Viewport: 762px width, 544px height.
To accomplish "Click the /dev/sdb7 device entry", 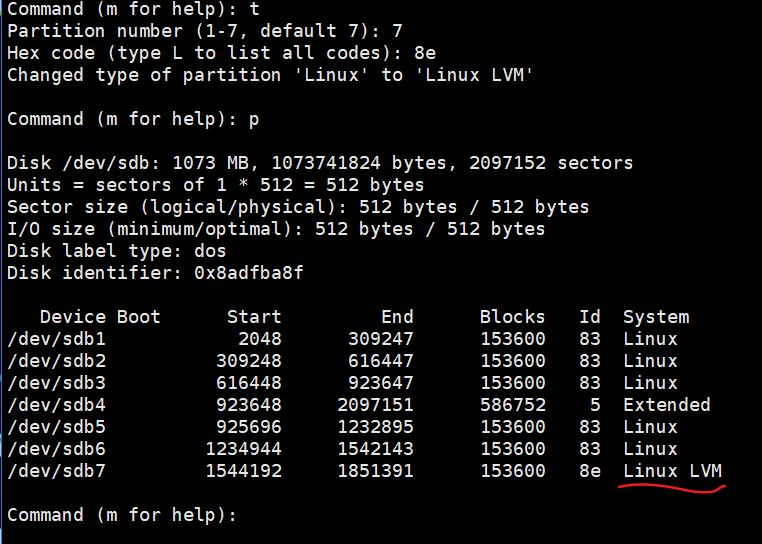I will tap(56, 471).
